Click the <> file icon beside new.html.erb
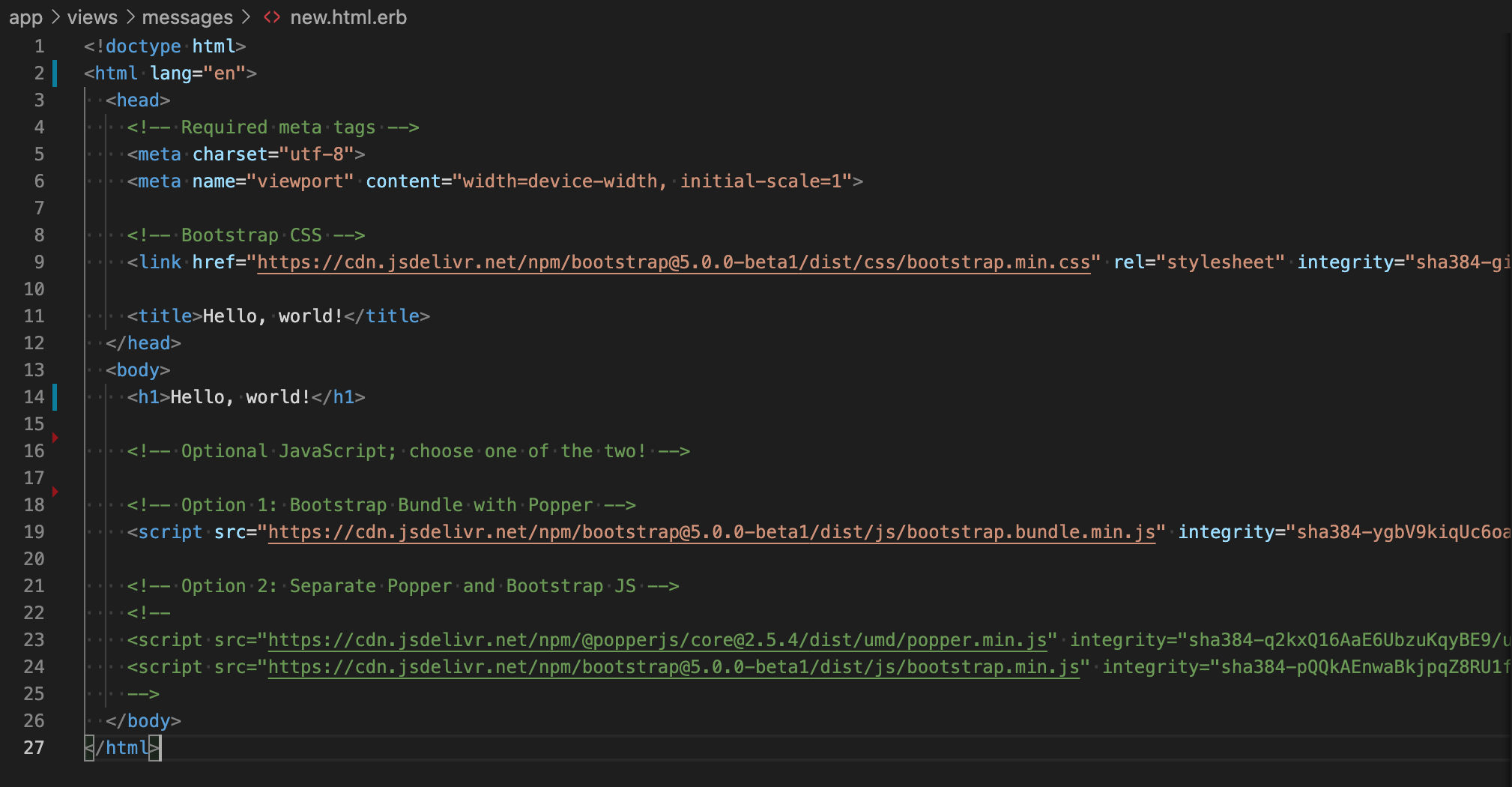 (271, 16)
